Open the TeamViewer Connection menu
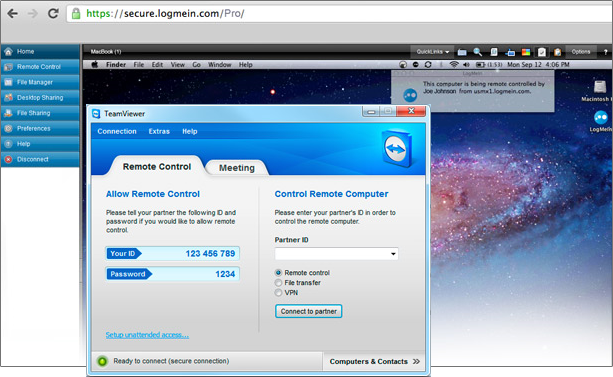This screenshot has height=377, width=613. coord(117,131)
